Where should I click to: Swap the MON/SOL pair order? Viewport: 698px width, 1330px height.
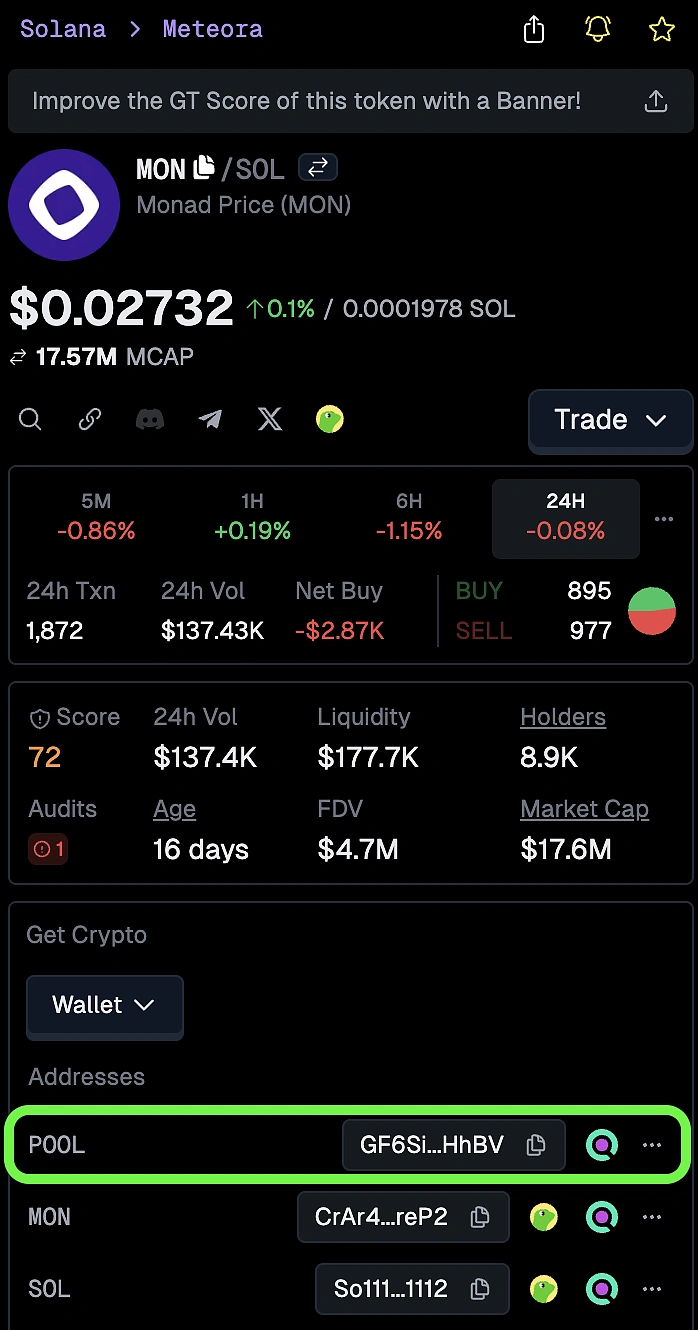(x=318, y=168)
